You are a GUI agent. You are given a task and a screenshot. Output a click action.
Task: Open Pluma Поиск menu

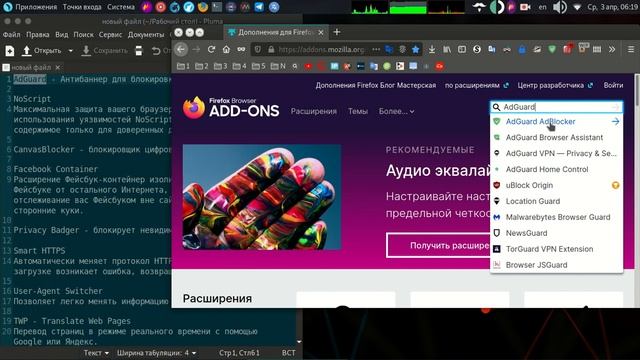click(x=84, y=35)
